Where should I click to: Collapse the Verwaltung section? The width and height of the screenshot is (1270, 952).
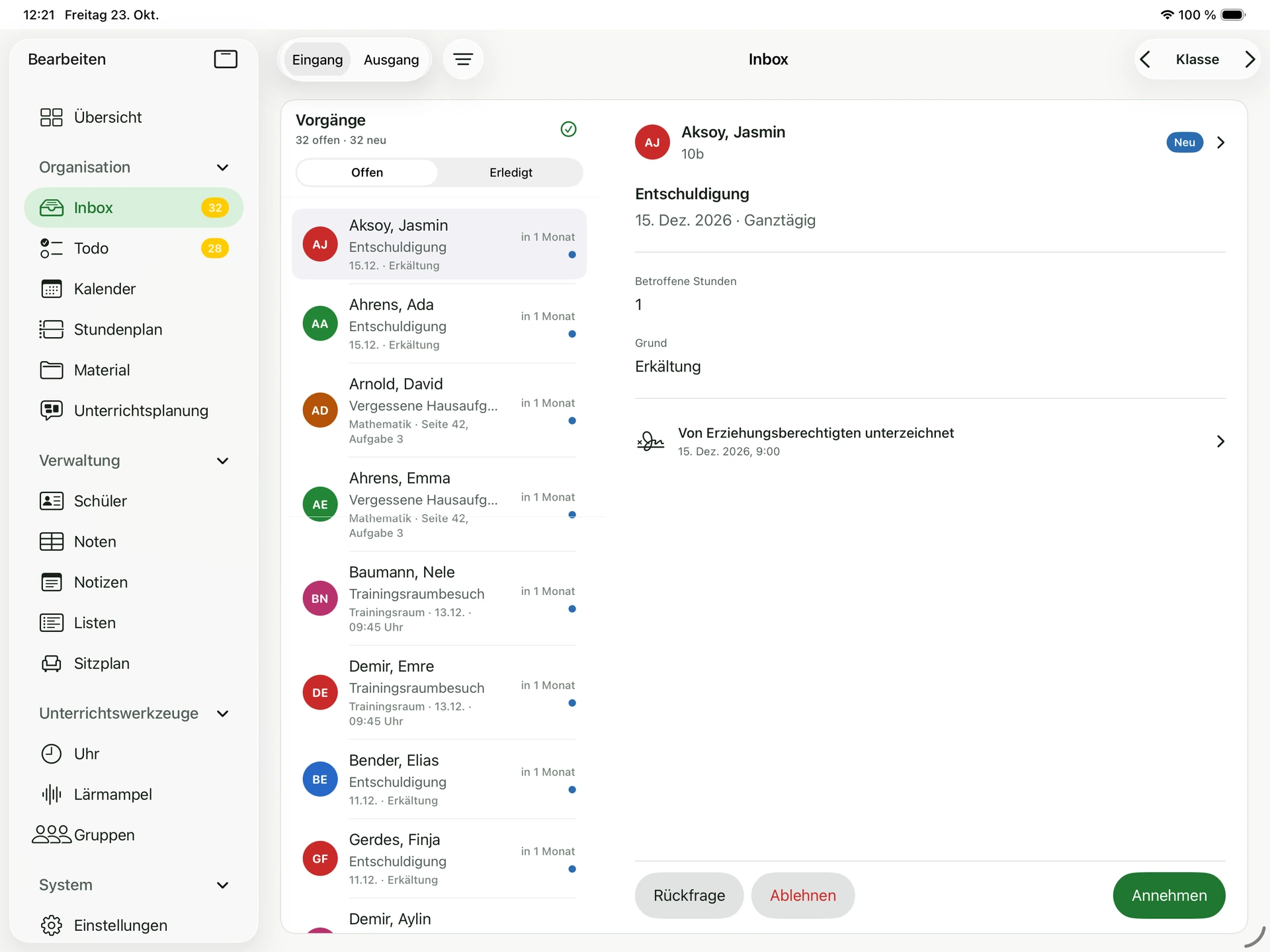pos(223,461)
